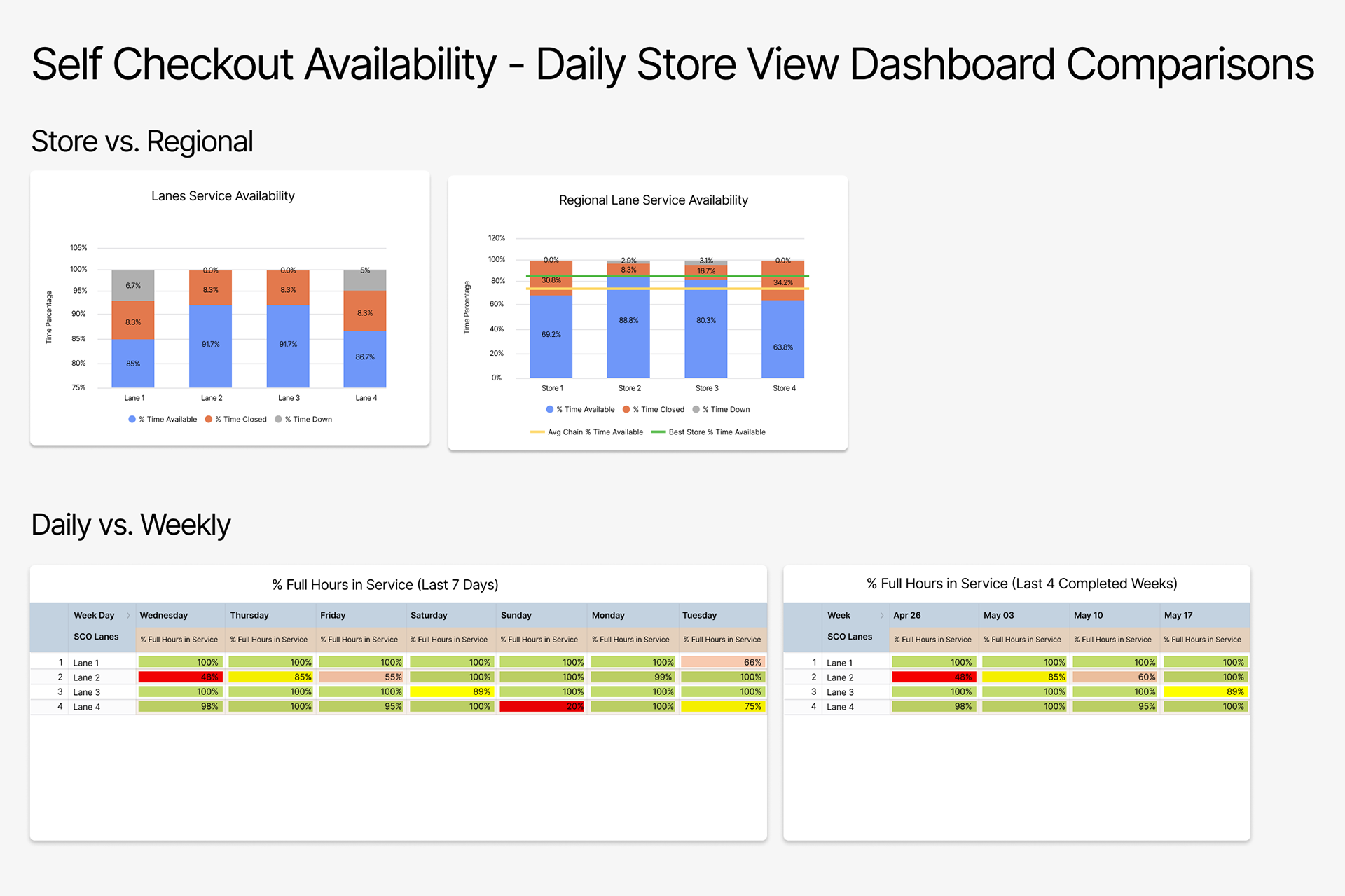The width and height of the screenshot is (1345, 896).
Task: Click Store 2 blue 88.8% bar segment
Action: click(628, 329)
